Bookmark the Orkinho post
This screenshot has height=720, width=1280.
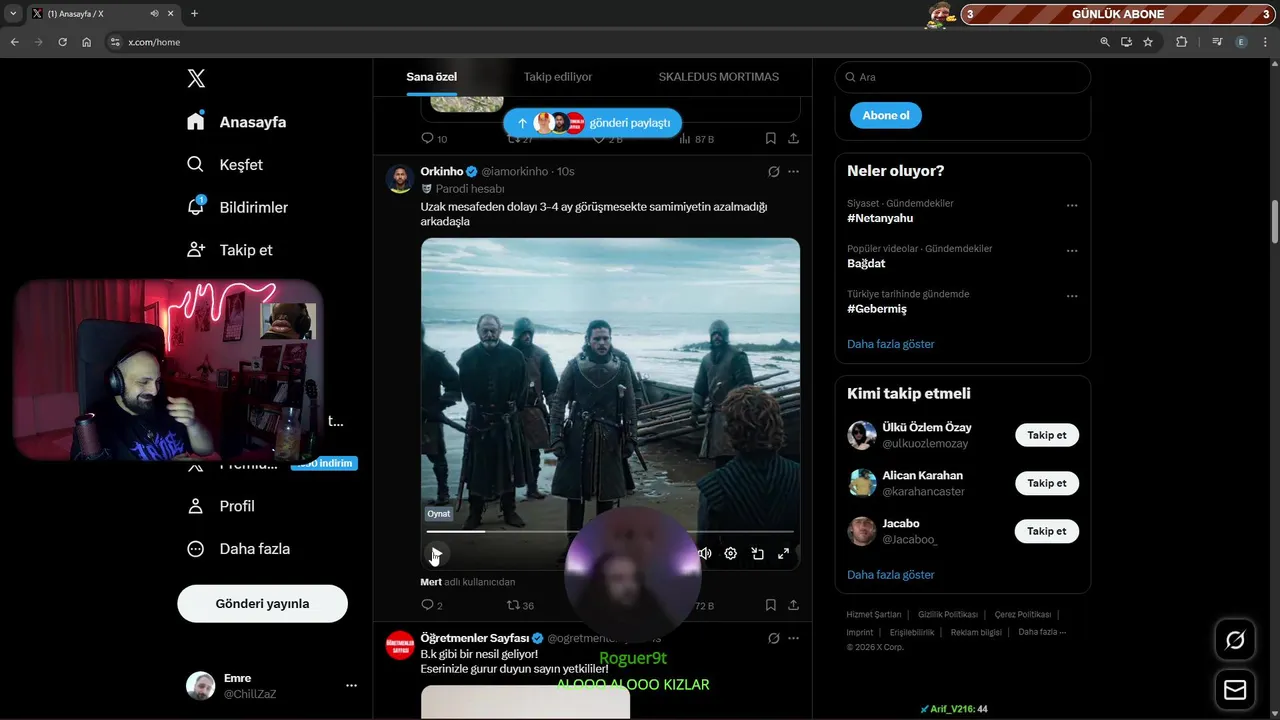[x=771, y=605]
